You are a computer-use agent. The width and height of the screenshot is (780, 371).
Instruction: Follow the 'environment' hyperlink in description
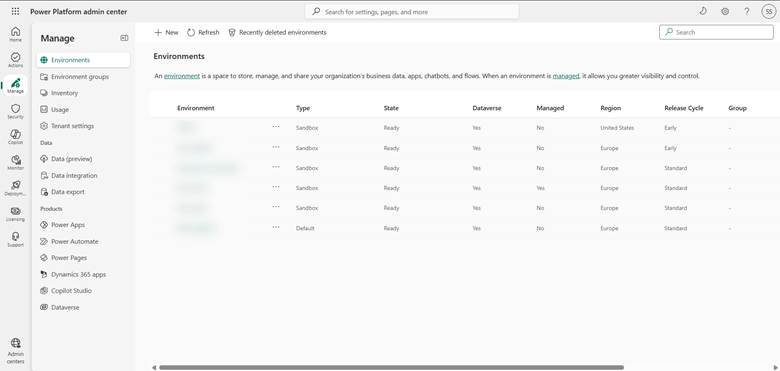point(182,76)
